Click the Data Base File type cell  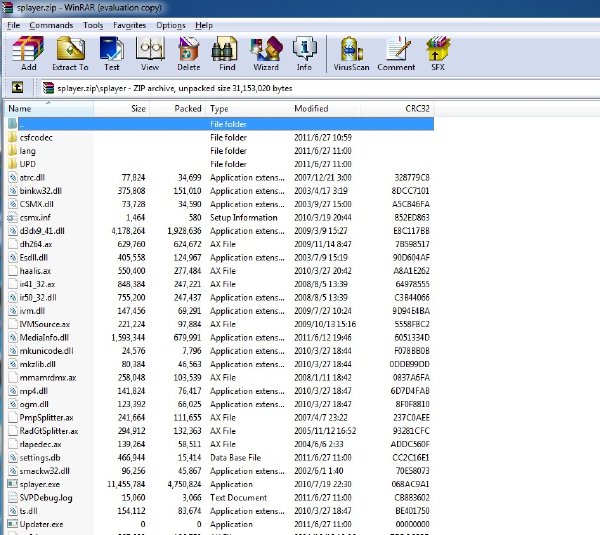coord(235,457)
